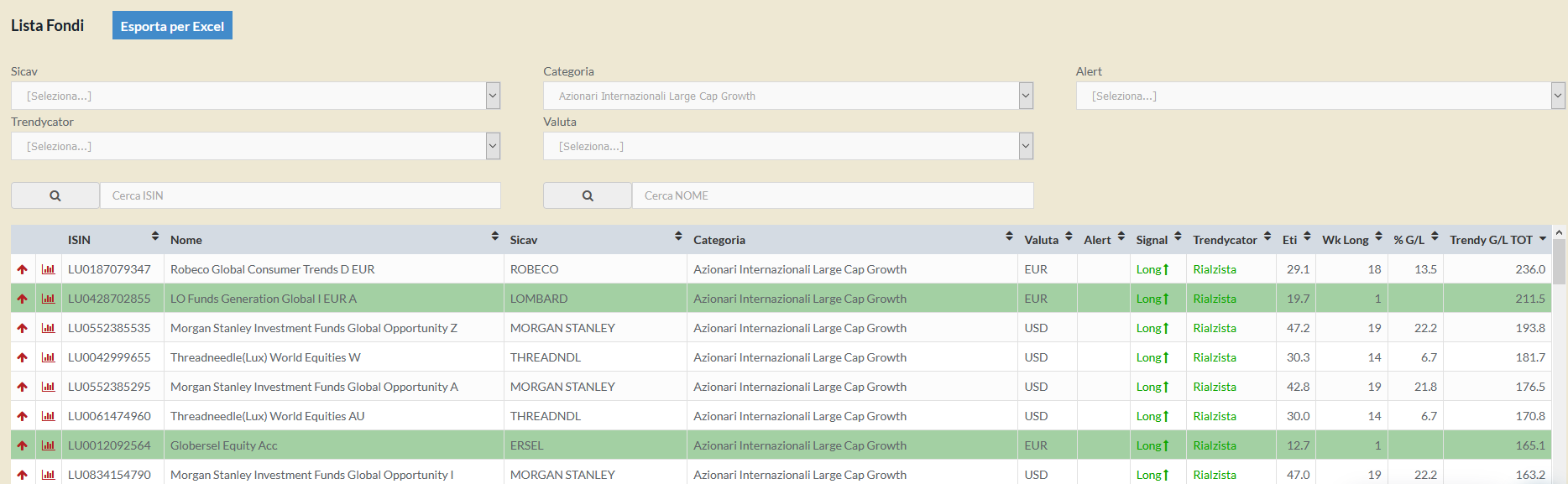Expand the Categoria dropdown list
Image resolution: width=1568 pixels, height=484 pixels.
pos(1025,96)
